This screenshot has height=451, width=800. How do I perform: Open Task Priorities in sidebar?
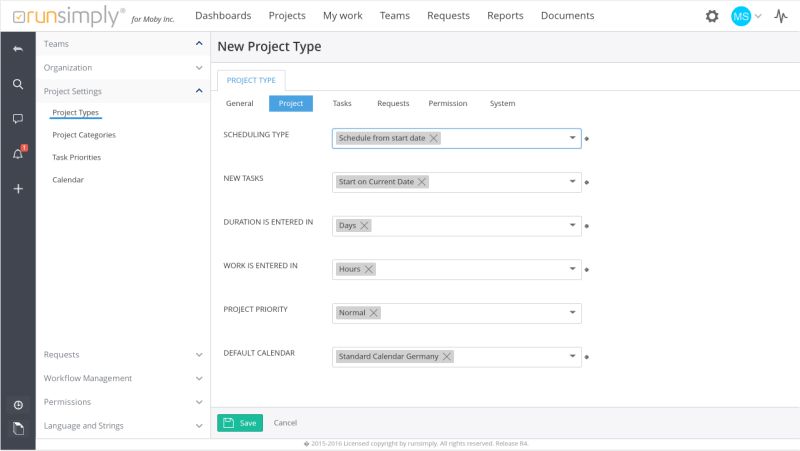[x=77, y=158]
